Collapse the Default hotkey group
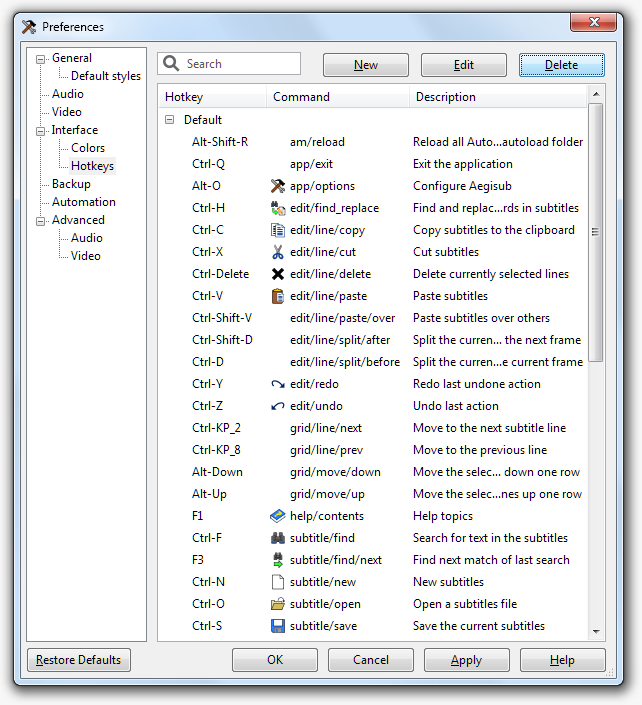This screenshot has width=642, height=705. tap(169, 120)
